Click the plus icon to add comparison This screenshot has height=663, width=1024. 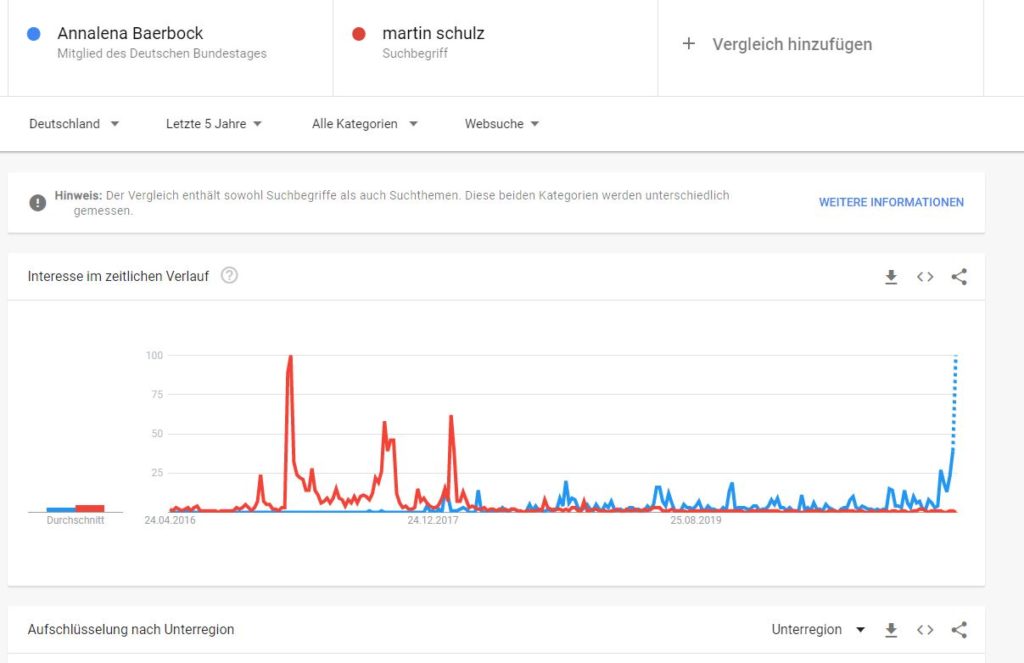(688, 44)
